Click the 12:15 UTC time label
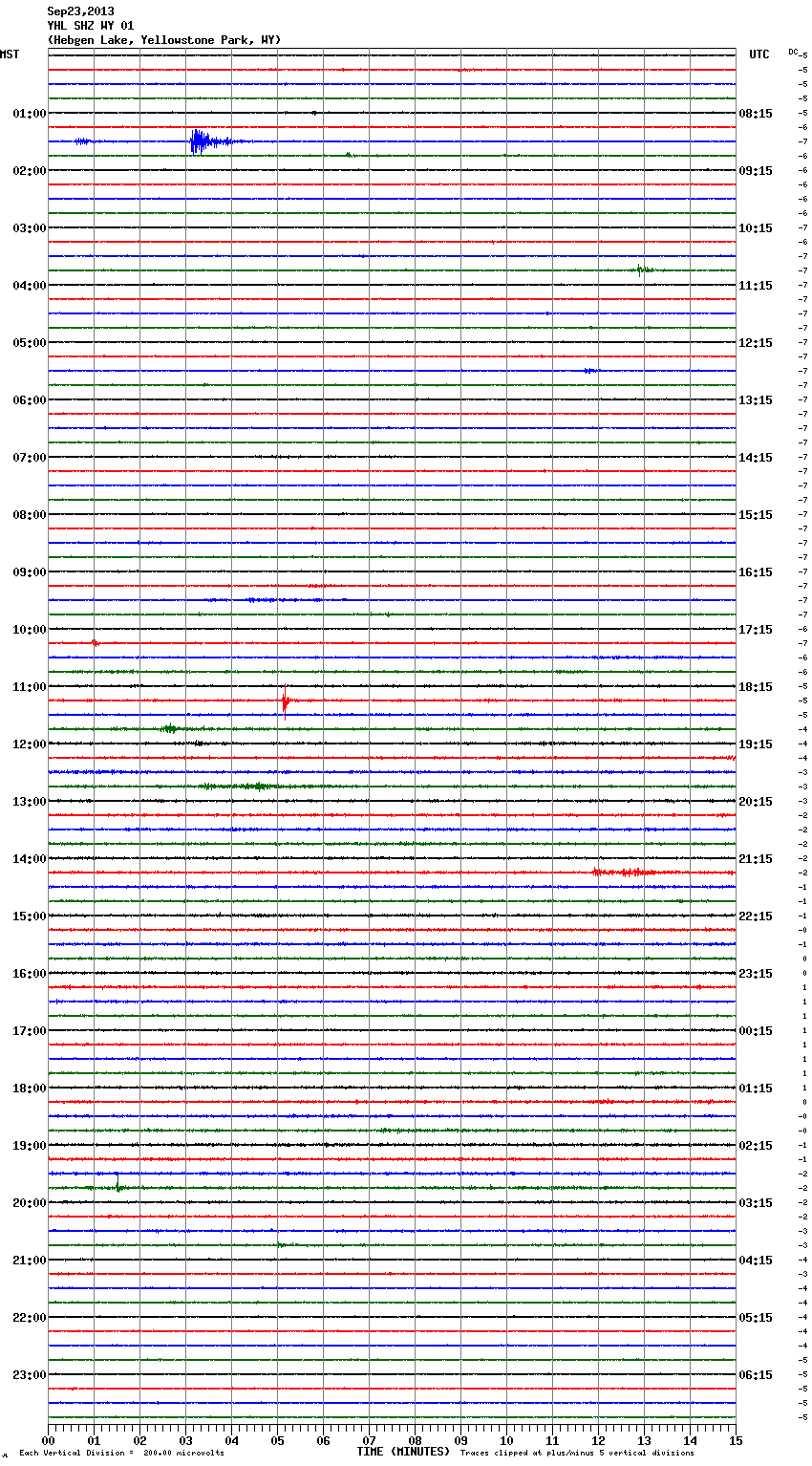Image resolution: width=812 pixels, height=1466 pixels. pos(756,343)
